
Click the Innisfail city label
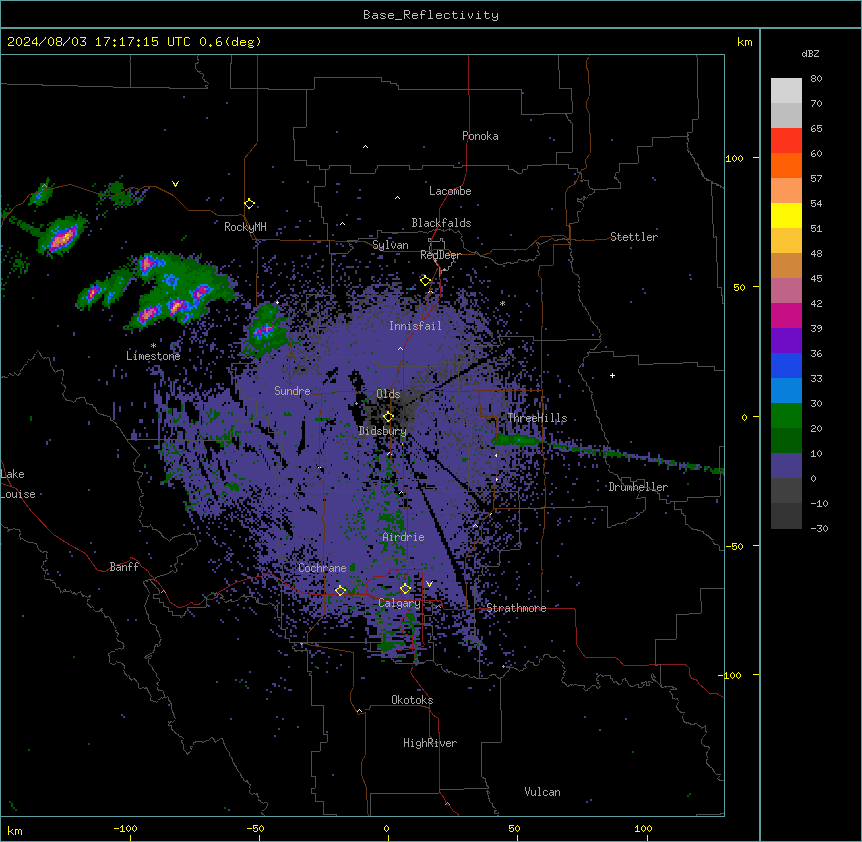[415, 326]
